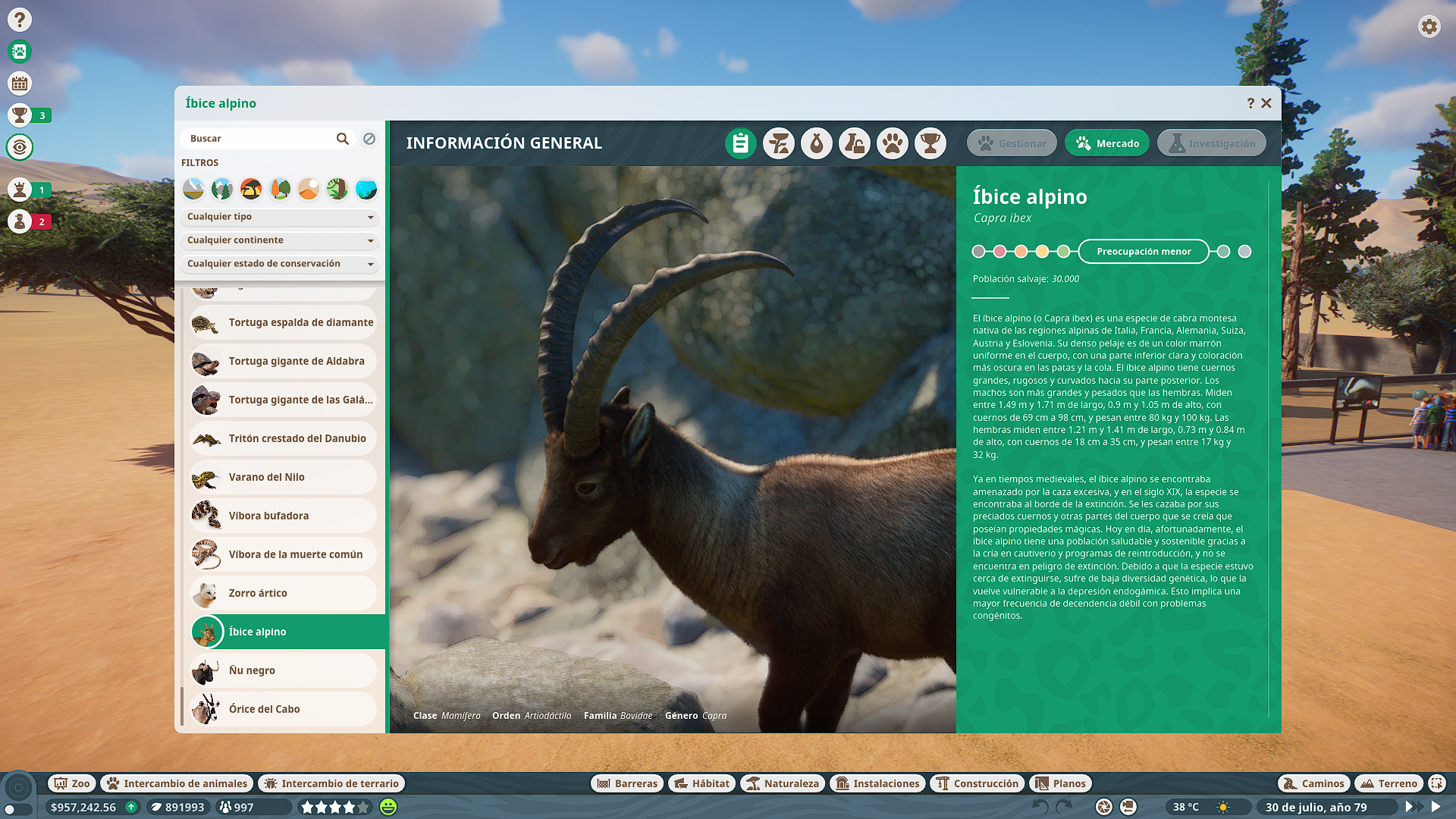Select Tortuga espalda de diamante in list
Viewport: 1456px width, 819px height.
(282, 323)
